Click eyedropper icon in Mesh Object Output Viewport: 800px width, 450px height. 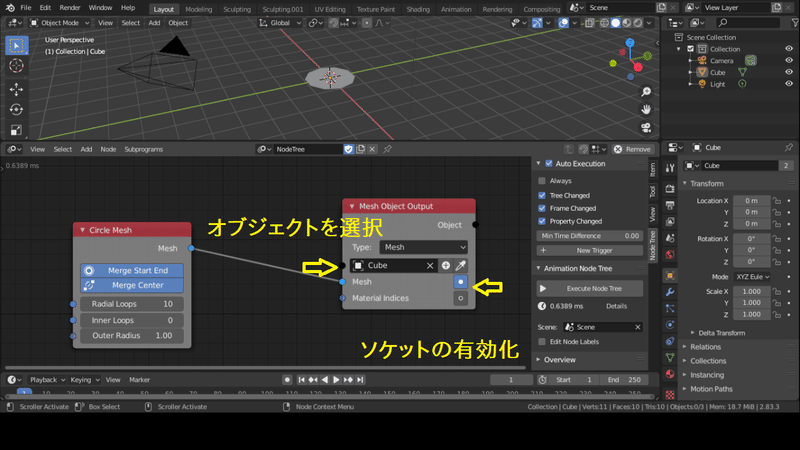461,265
